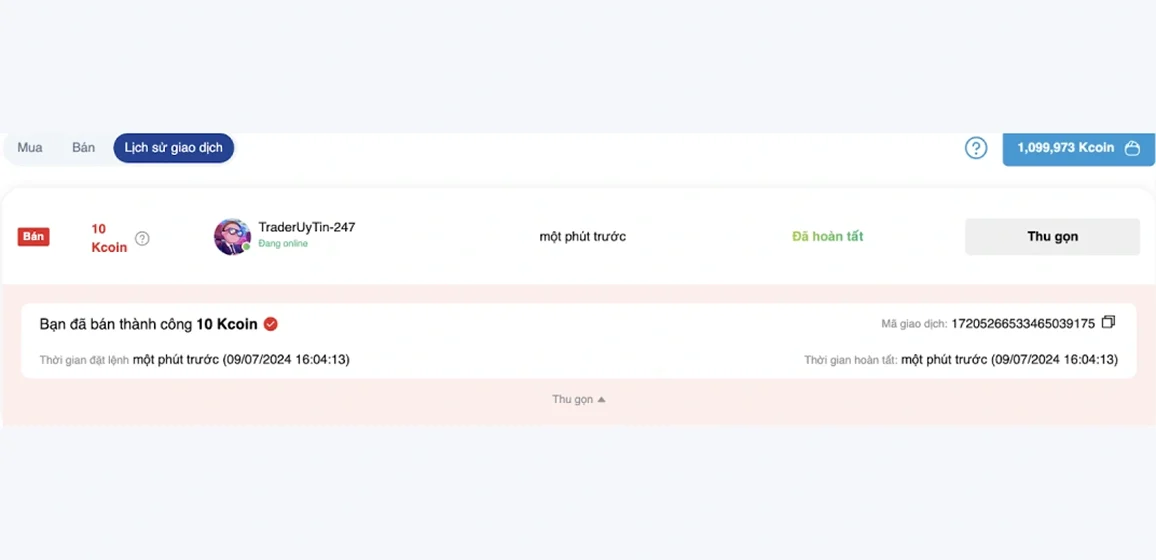Open the 1,099,973 Kcoin balance button
Screen dimensions: 1156x560
point(1078,148)
